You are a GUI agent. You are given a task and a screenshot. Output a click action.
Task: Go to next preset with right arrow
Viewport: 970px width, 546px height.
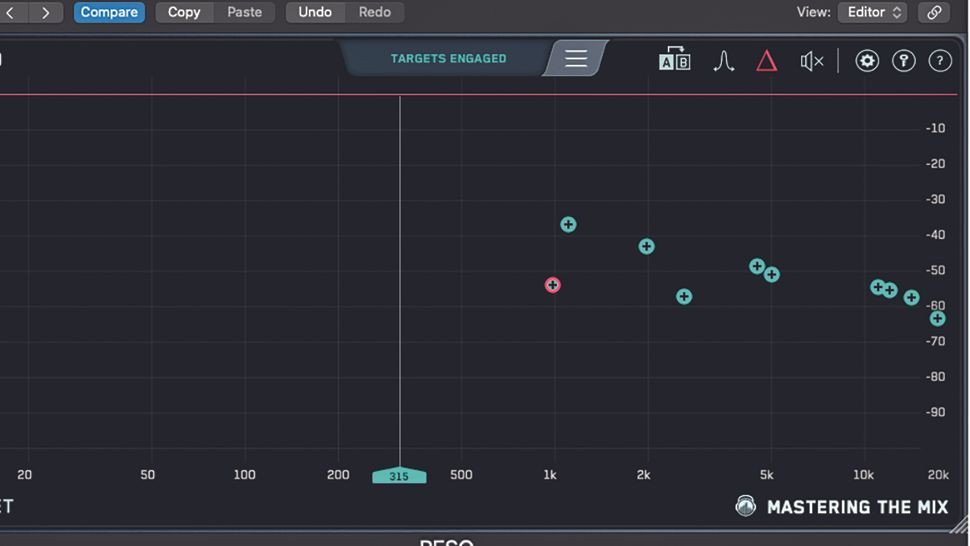[x=45, y=12]
